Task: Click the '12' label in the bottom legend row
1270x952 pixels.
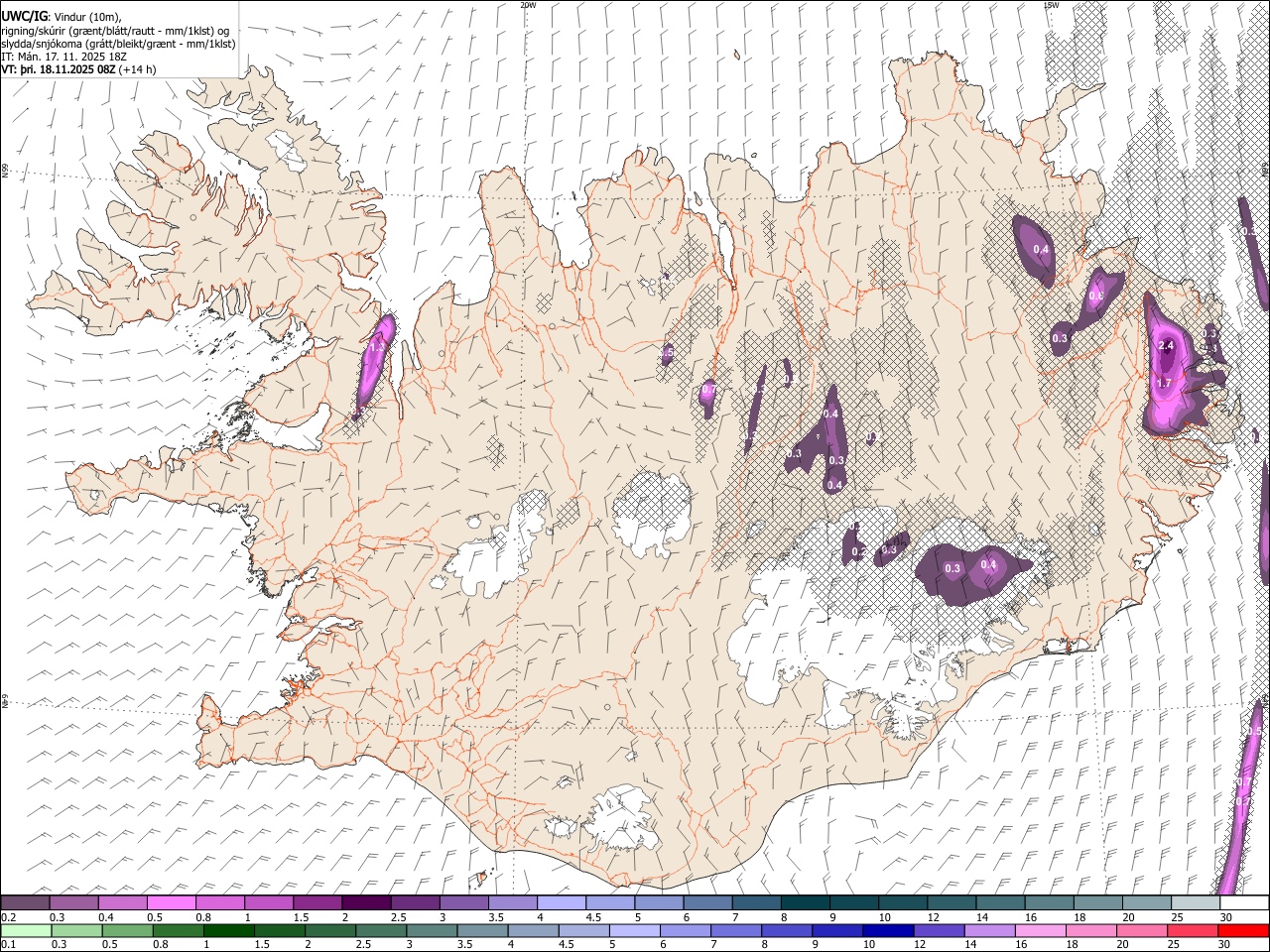Action: [919, 944]
